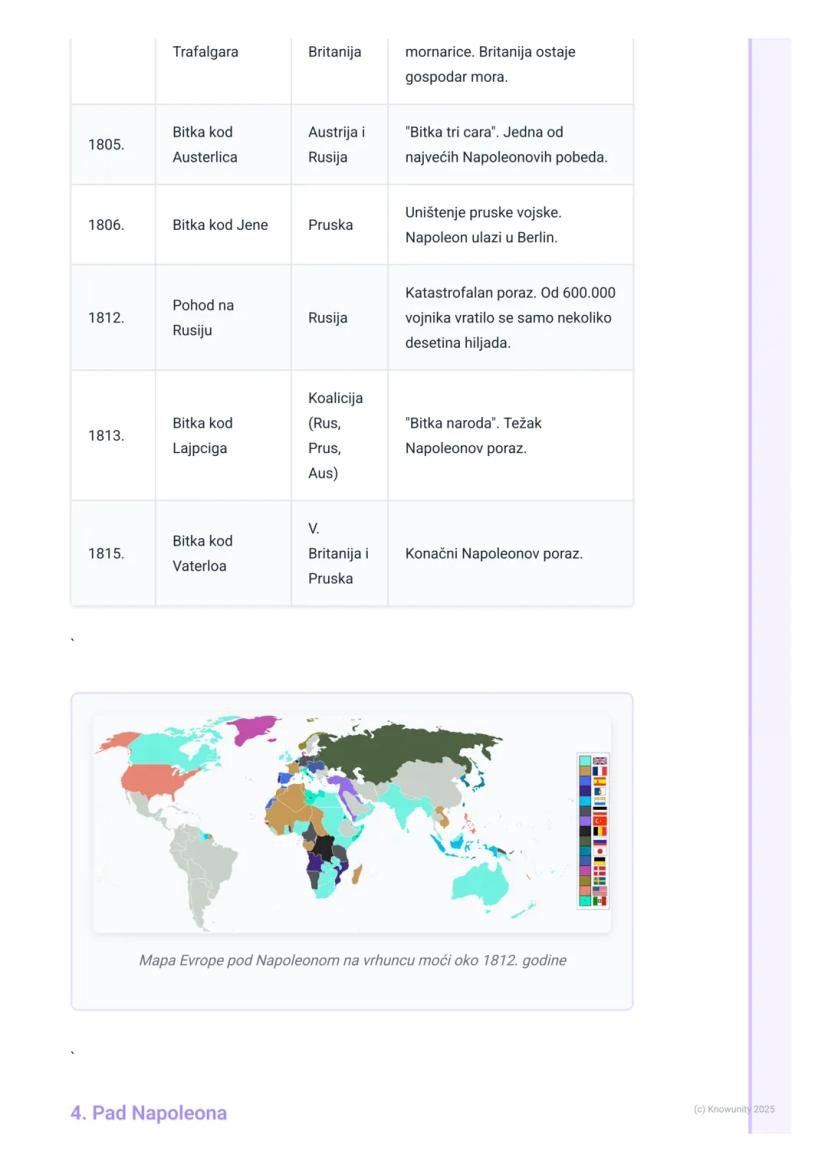The height and width of the screenshot is (1171, 828).
Task: Click the "Bitka kod Vaterloa" table cell
Action: pyautogui.click(x=202, y=553)
